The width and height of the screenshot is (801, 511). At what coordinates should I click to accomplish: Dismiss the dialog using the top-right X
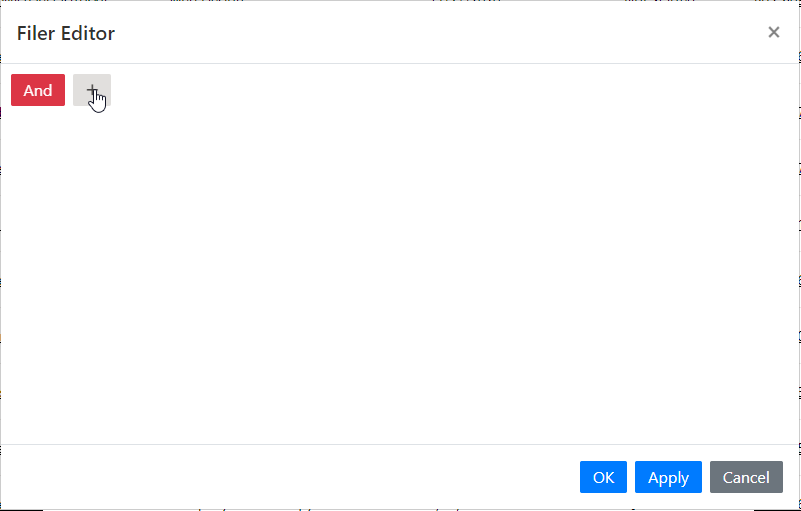773,33
